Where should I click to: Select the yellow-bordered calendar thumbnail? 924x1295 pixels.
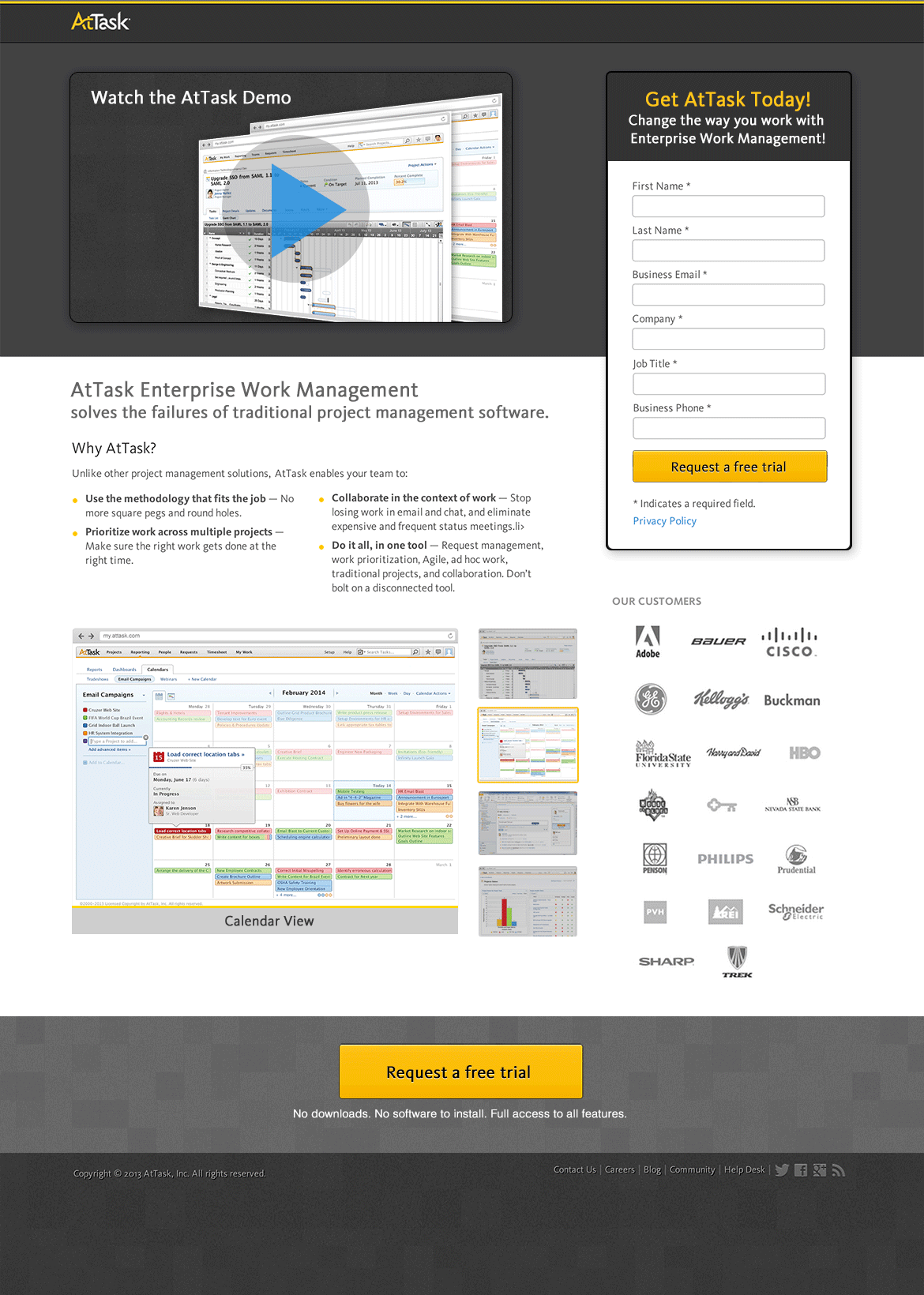(x=528, y=745)
